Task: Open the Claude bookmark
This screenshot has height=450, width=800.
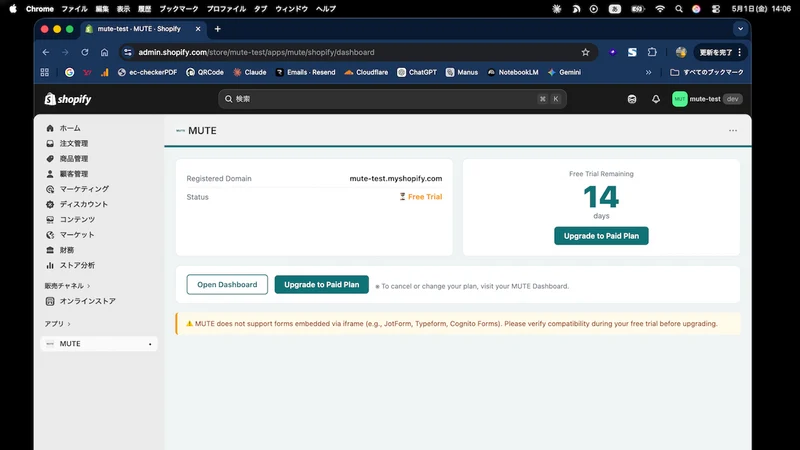Action: coord(249,72)
